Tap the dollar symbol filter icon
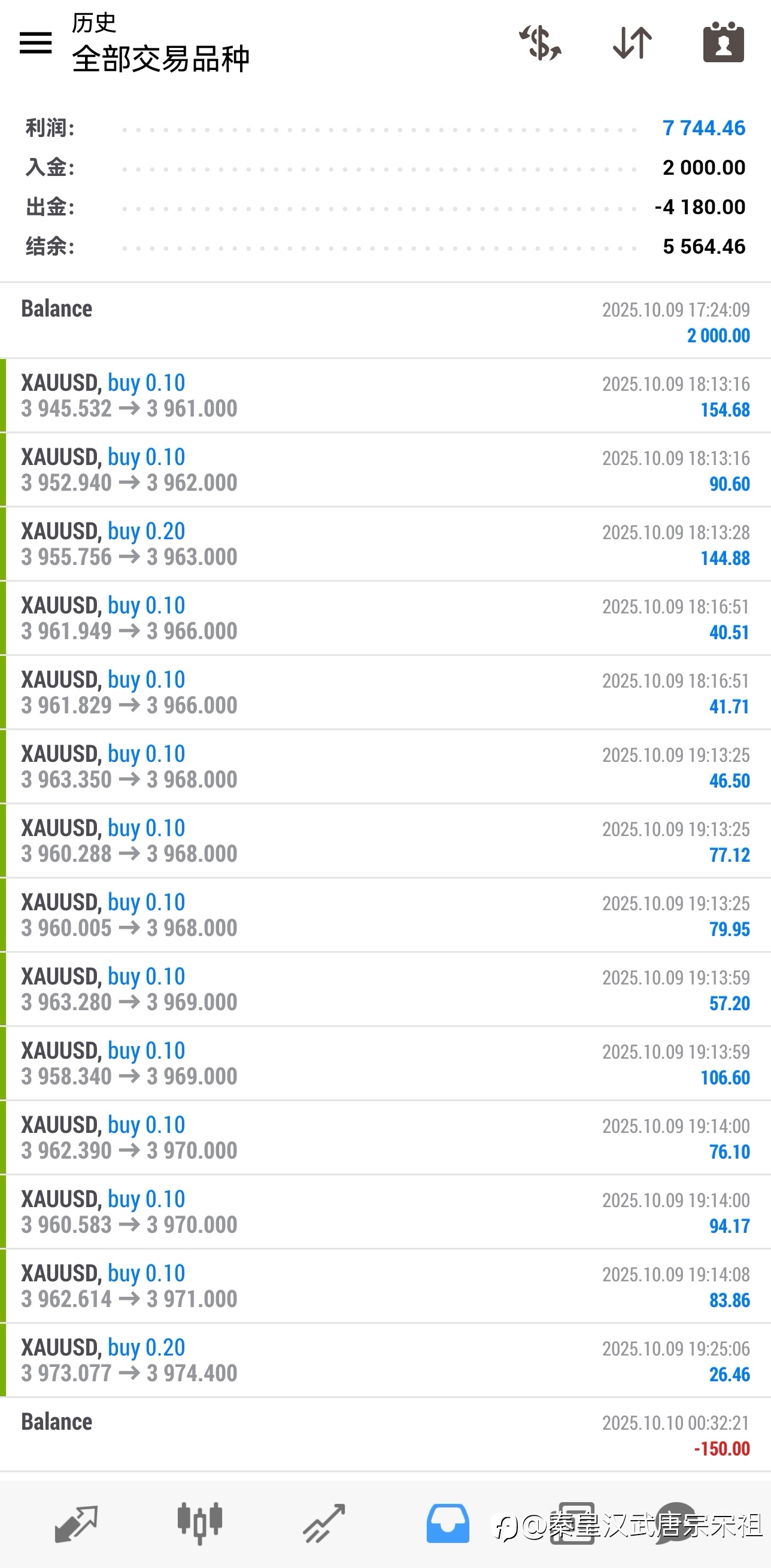 (539, 42)
